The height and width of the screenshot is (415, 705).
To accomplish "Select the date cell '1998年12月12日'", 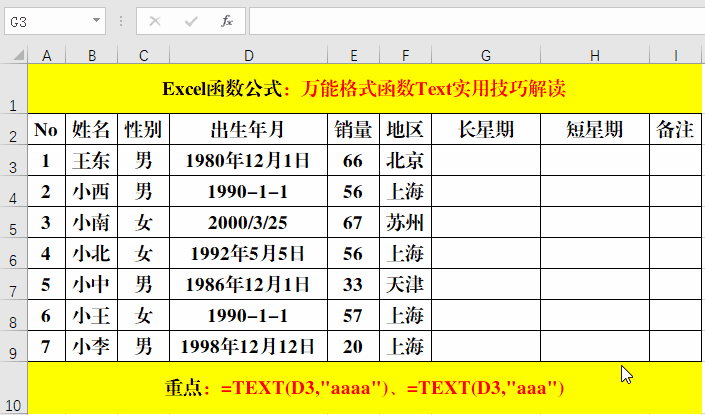I will (248, 346).
